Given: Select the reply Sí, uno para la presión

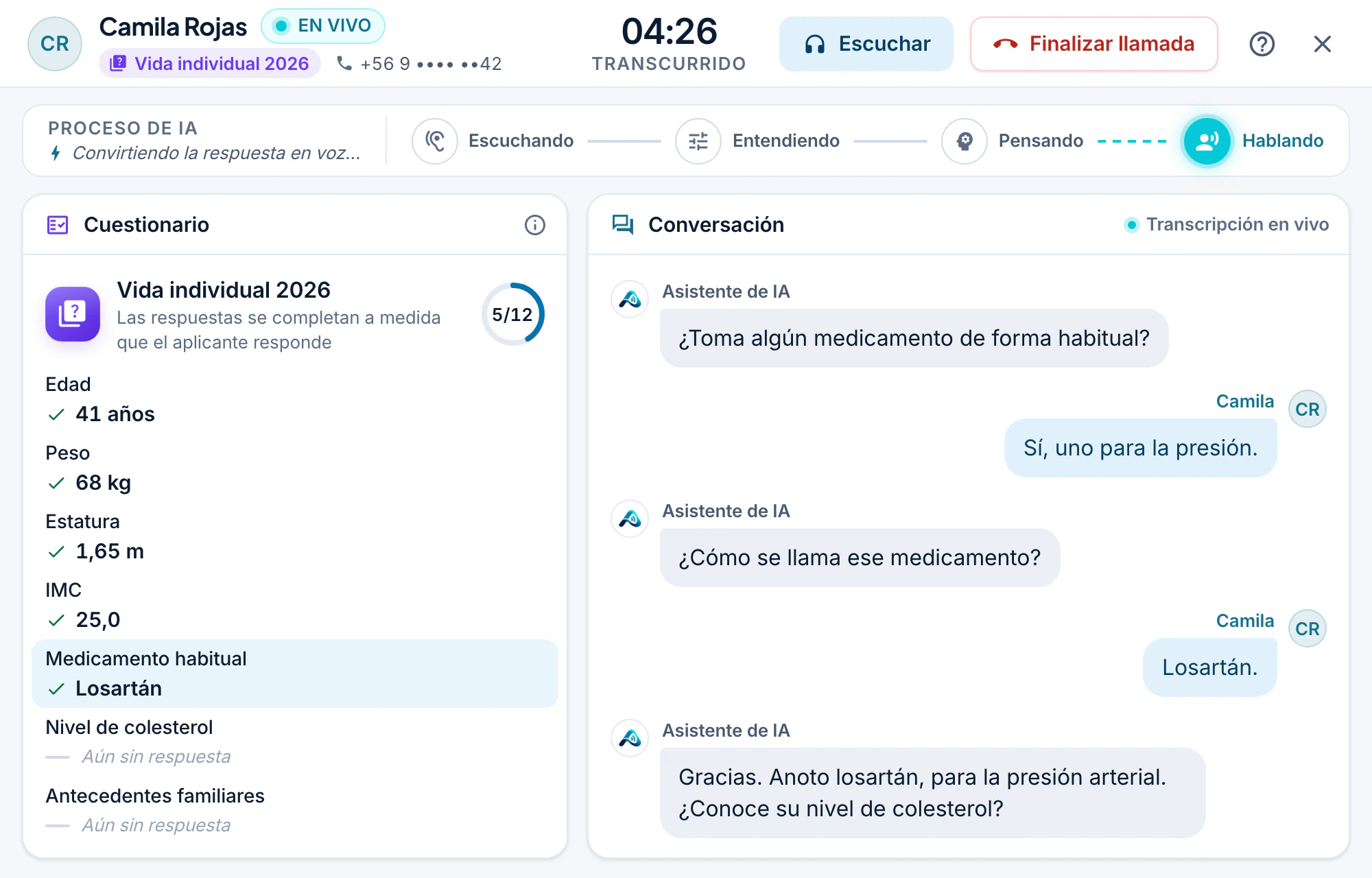Looking at the screenshot, I should tap(1140, 448).
